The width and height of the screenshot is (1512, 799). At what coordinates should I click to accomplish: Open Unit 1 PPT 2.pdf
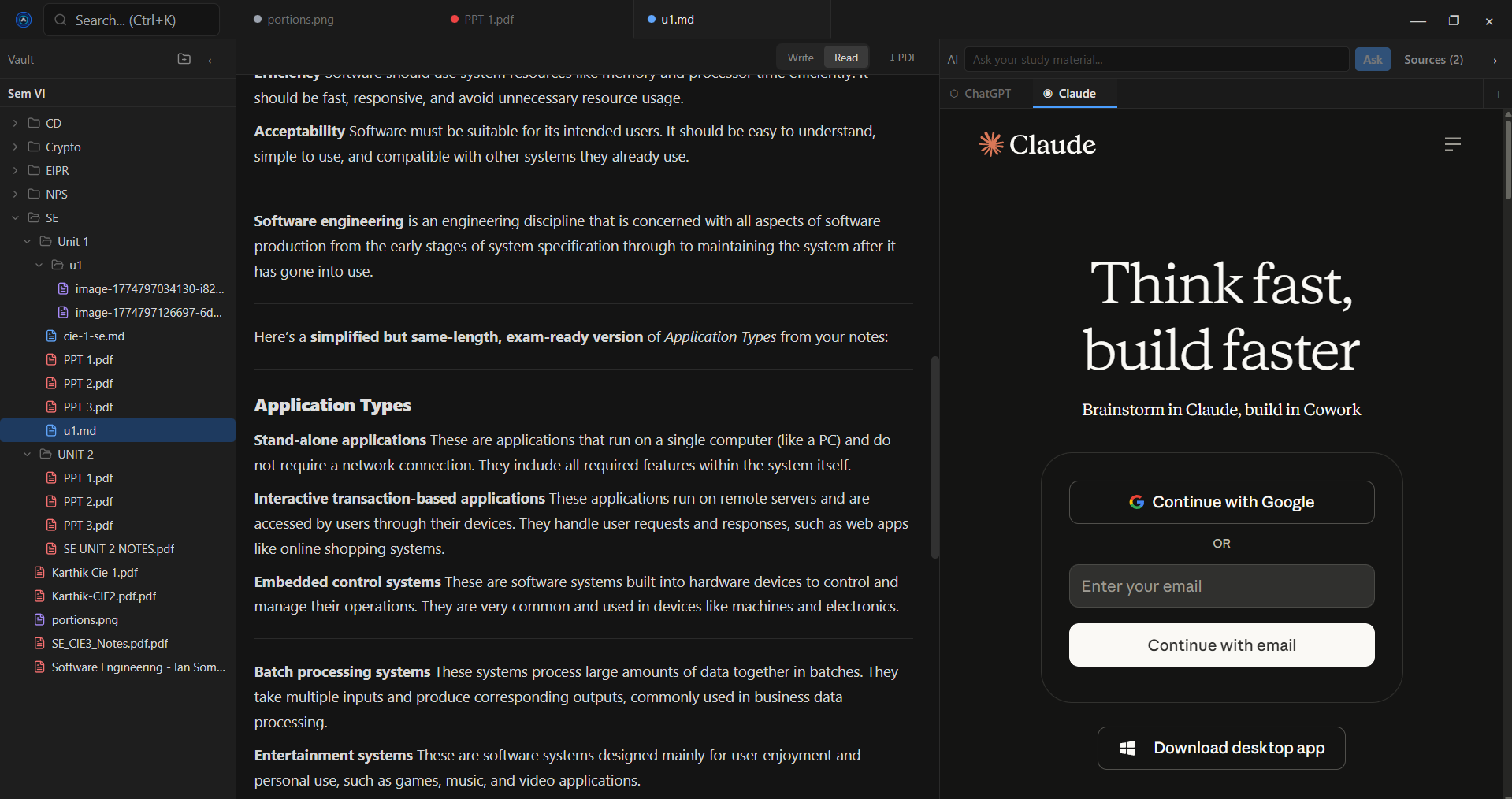click(x=118, y=383)
